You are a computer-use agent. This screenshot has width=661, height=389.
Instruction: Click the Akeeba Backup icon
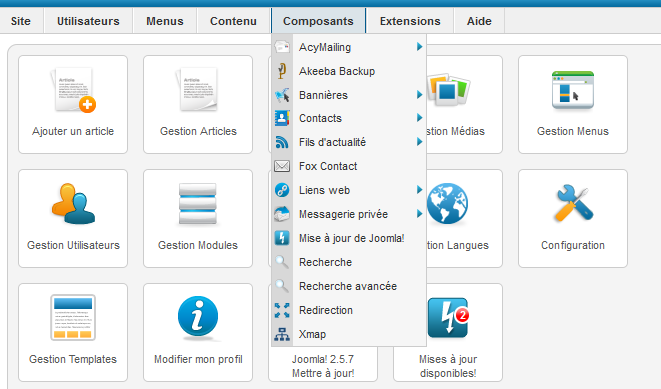coord(282,71)
